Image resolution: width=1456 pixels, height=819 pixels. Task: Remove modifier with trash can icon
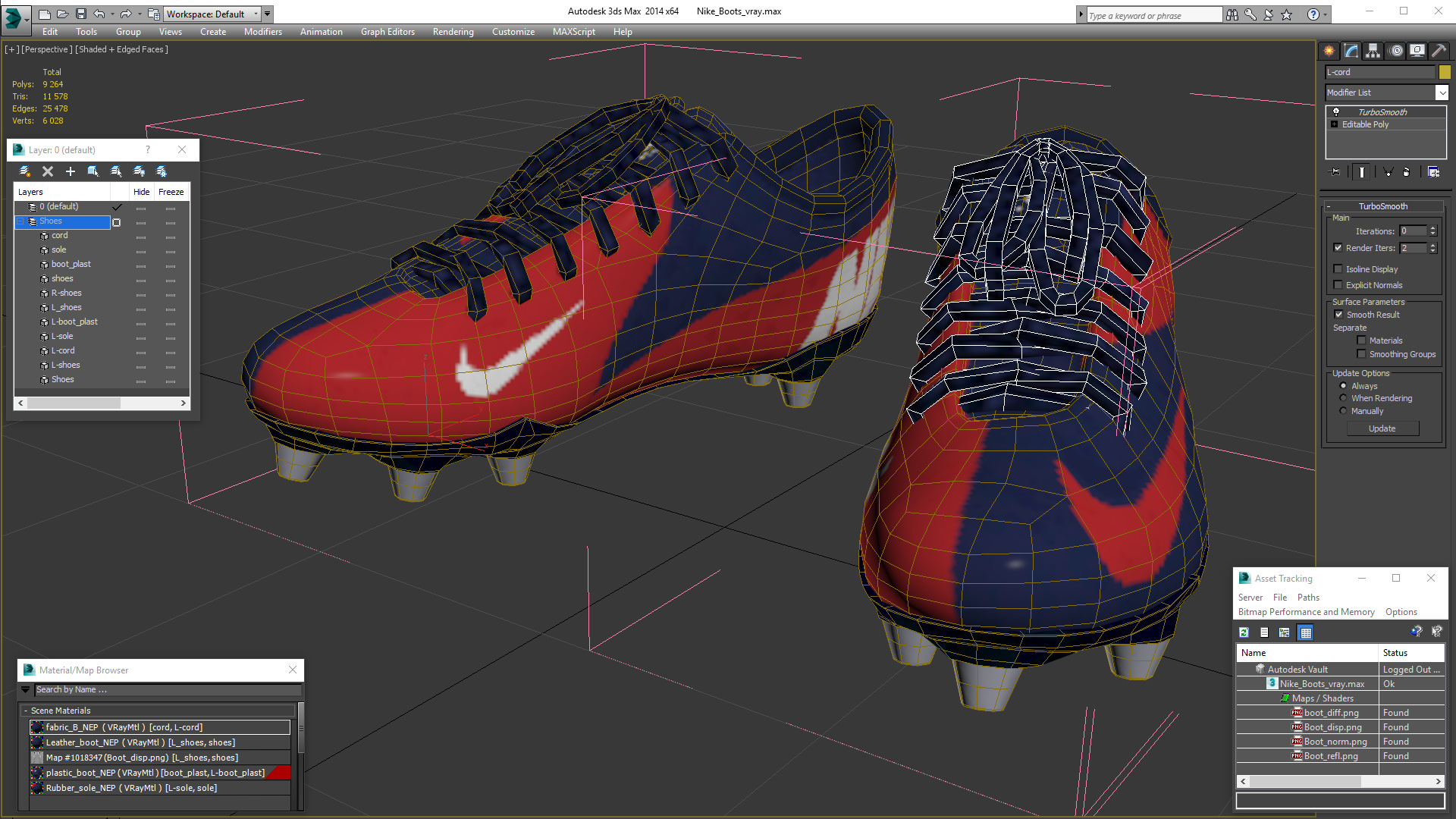(x=1406, y=172)
